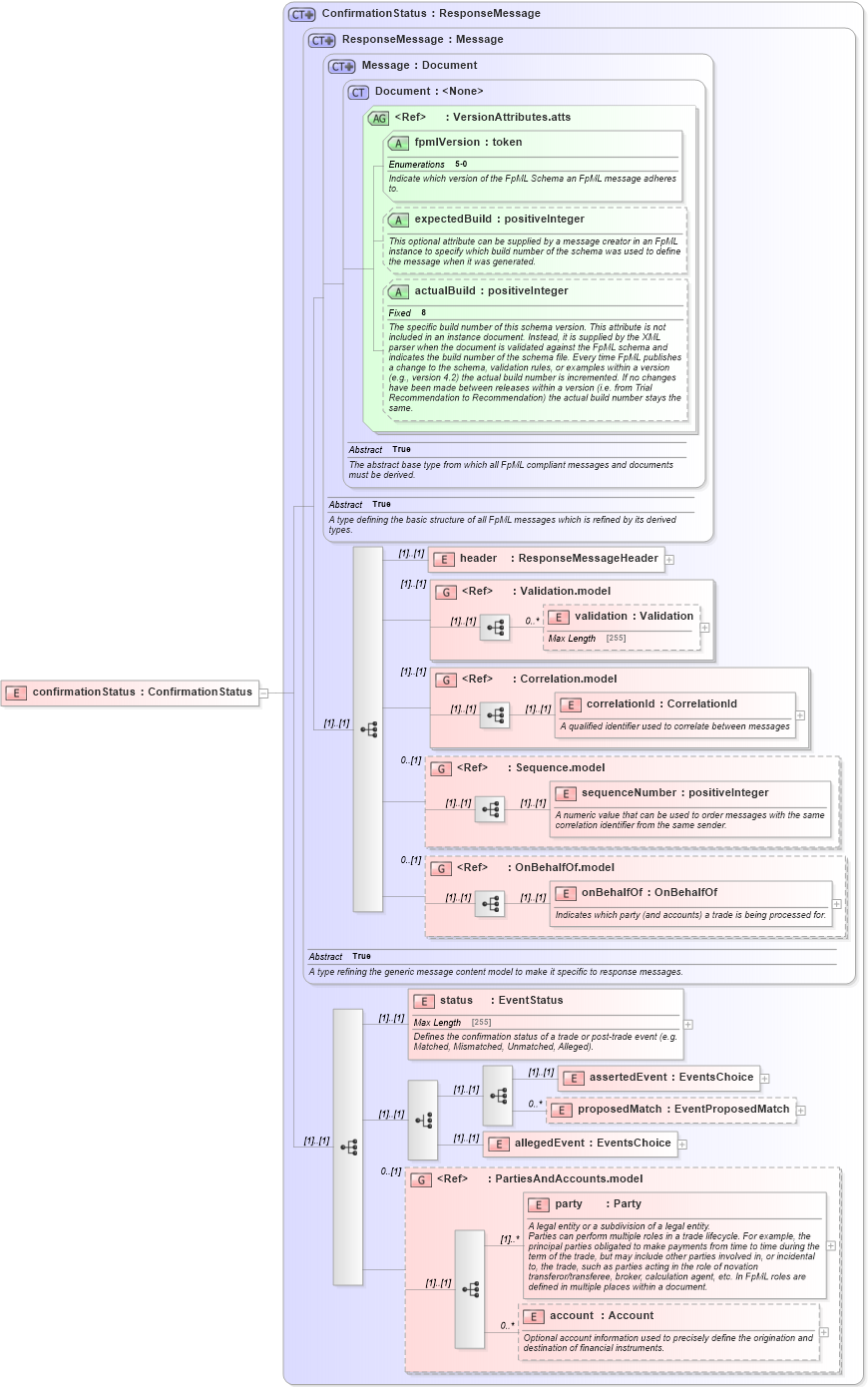Click 'Max Length [255]' under validation
Screen dimensions: 868x1387
(588, 639)
